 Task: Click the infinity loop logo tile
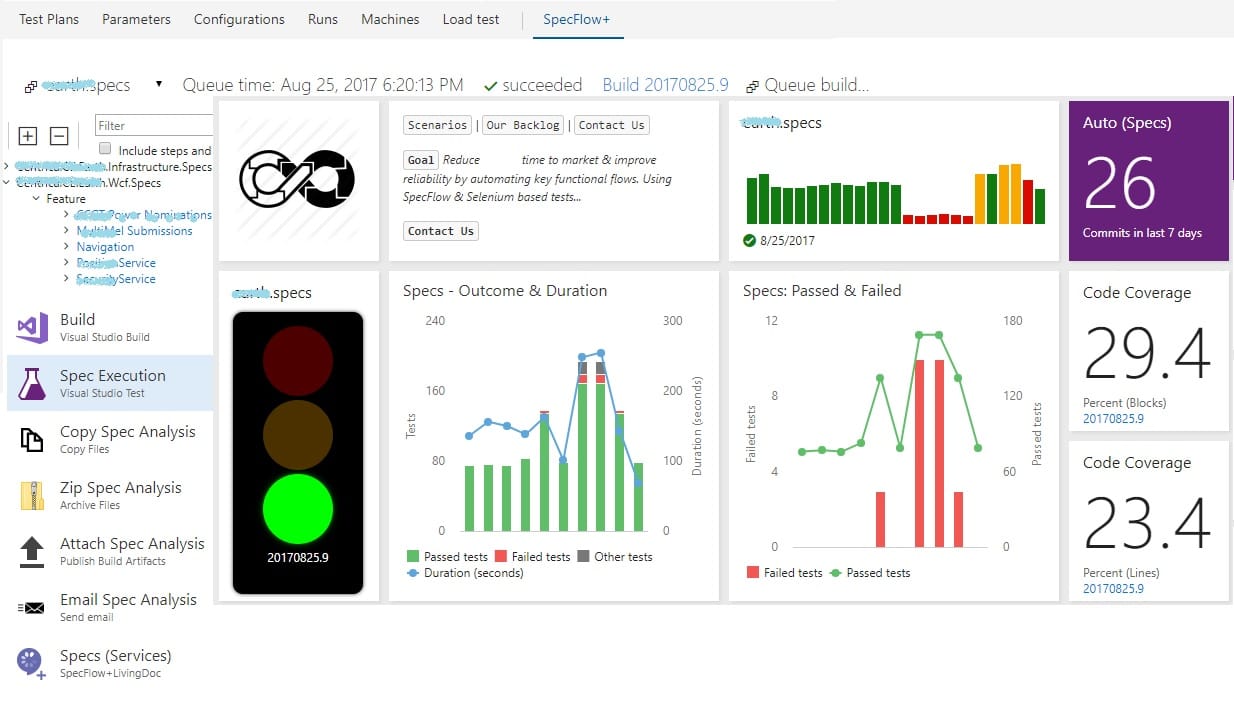point(299,180)
